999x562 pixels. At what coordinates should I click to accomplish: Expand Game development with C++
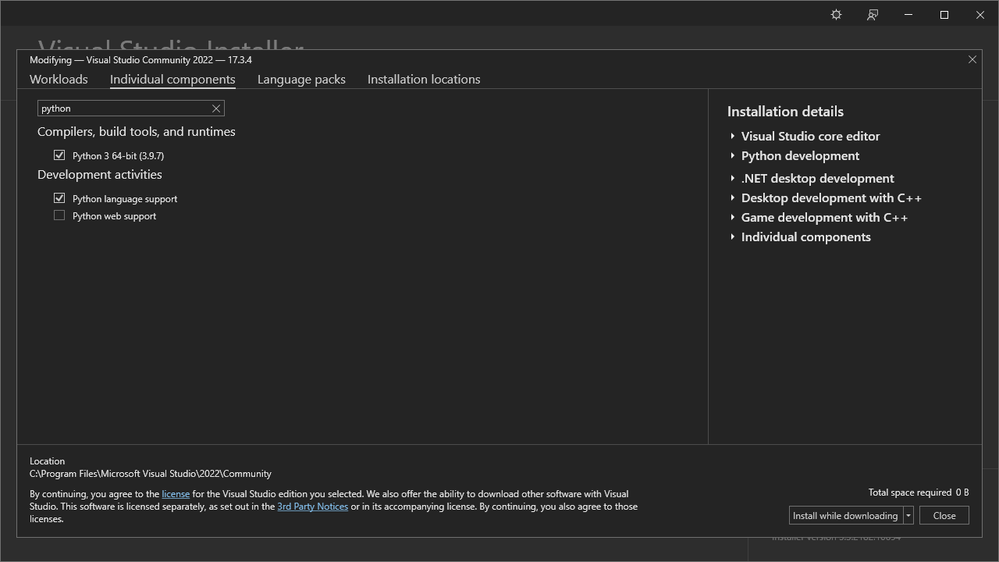click(x=733, y=217)
